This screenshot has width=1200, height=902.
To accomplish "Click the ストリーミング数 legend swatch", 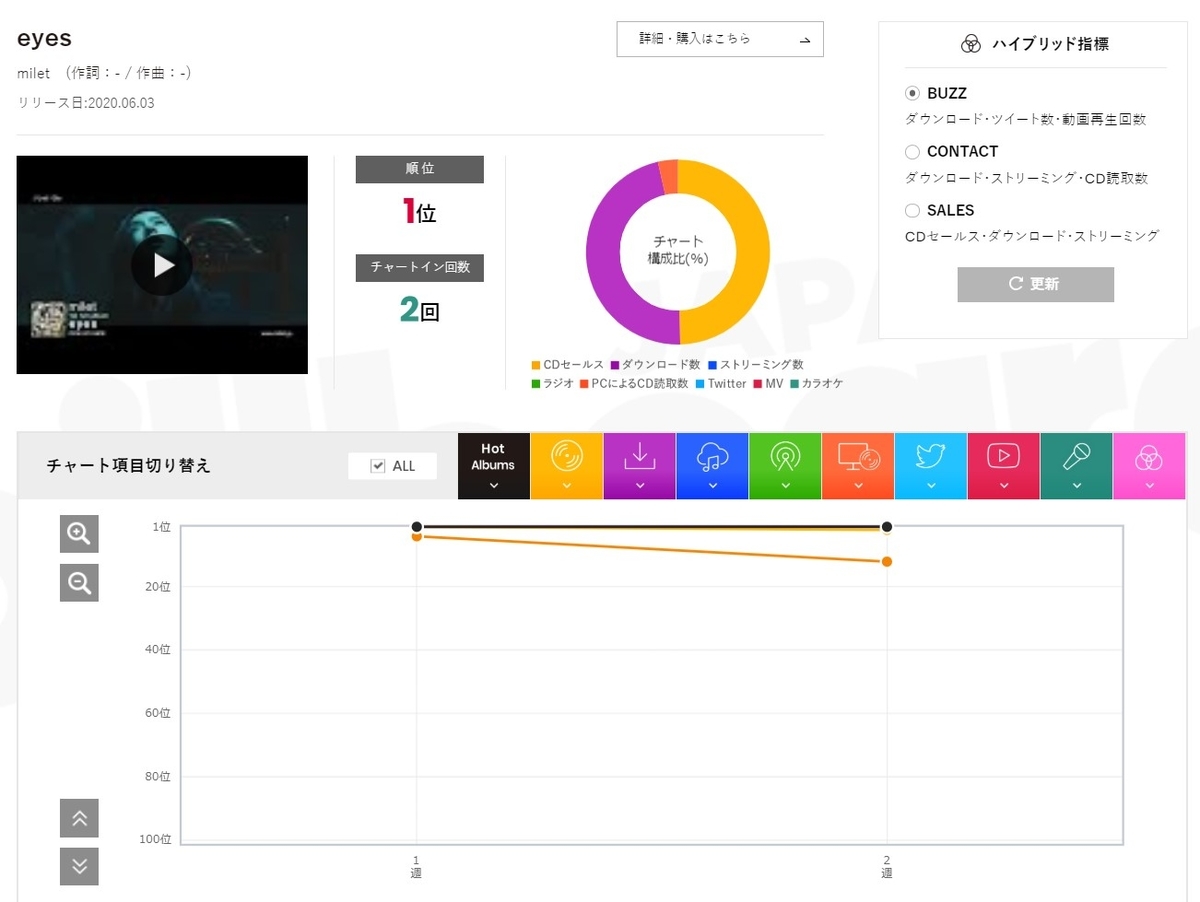I will (712, 365).
